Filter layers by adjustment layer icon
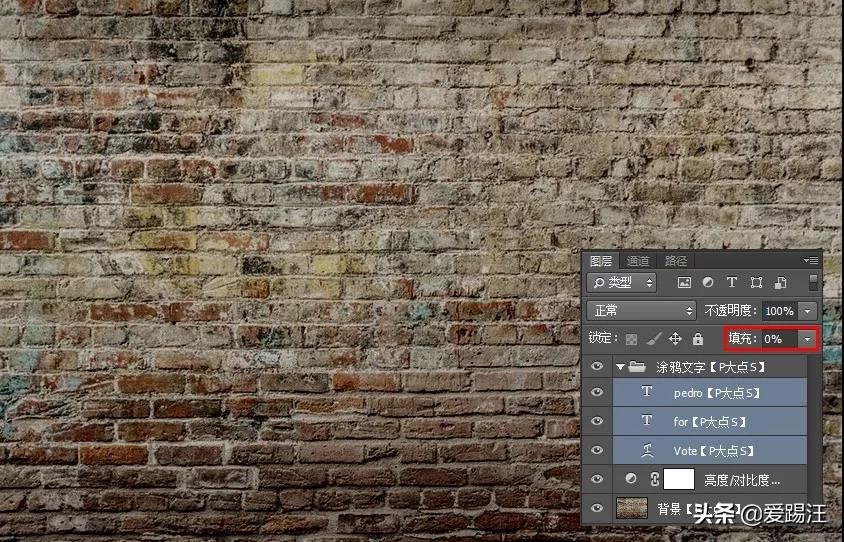844x542 pixels. (708, 284)
